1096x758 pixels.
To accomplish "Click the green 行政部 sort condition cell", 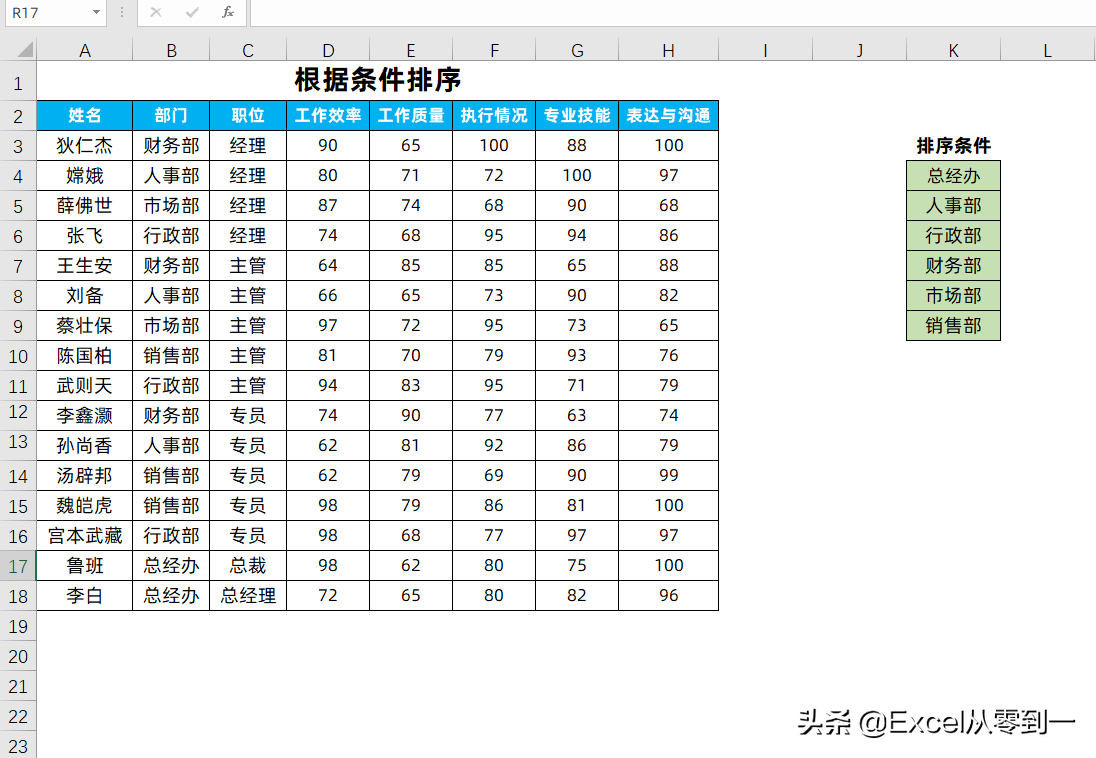I will click(x=953, y=236).
